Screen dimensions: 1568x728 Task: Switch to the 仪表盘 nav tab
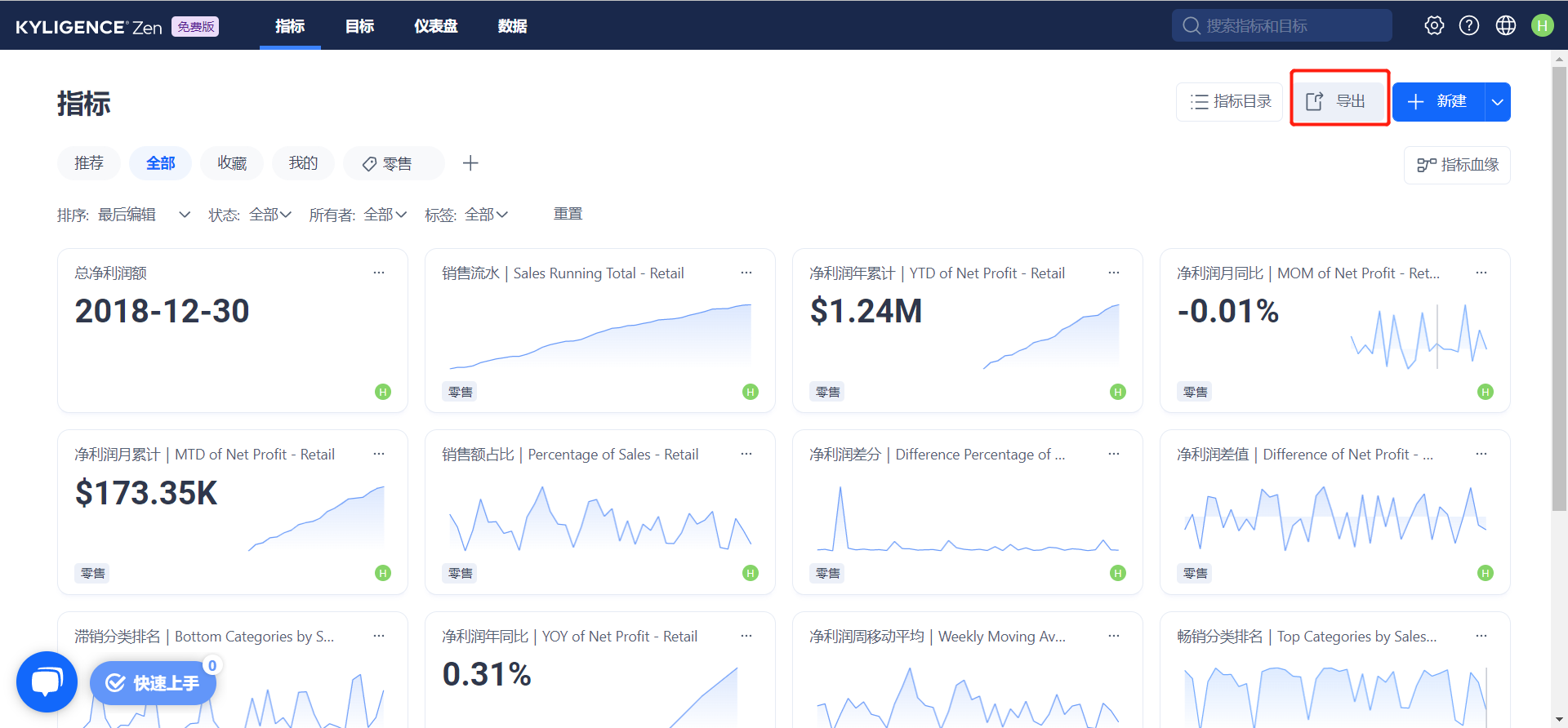click(x=436, y=26)
